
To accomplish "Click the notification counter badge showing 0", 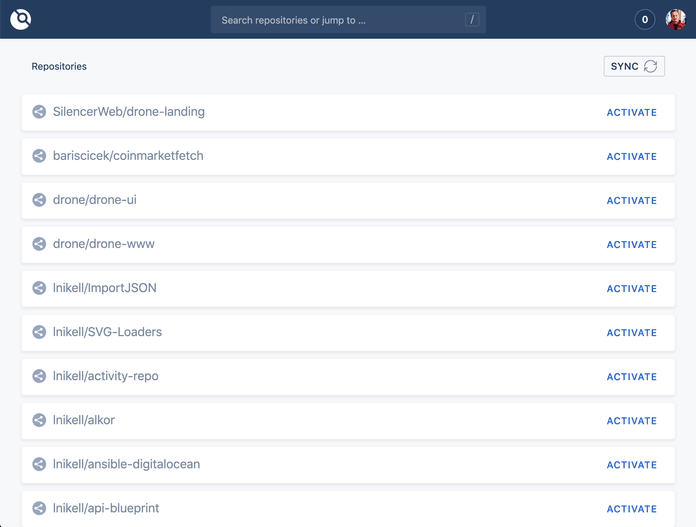I will pyautogui.click(x=645, y=19).
